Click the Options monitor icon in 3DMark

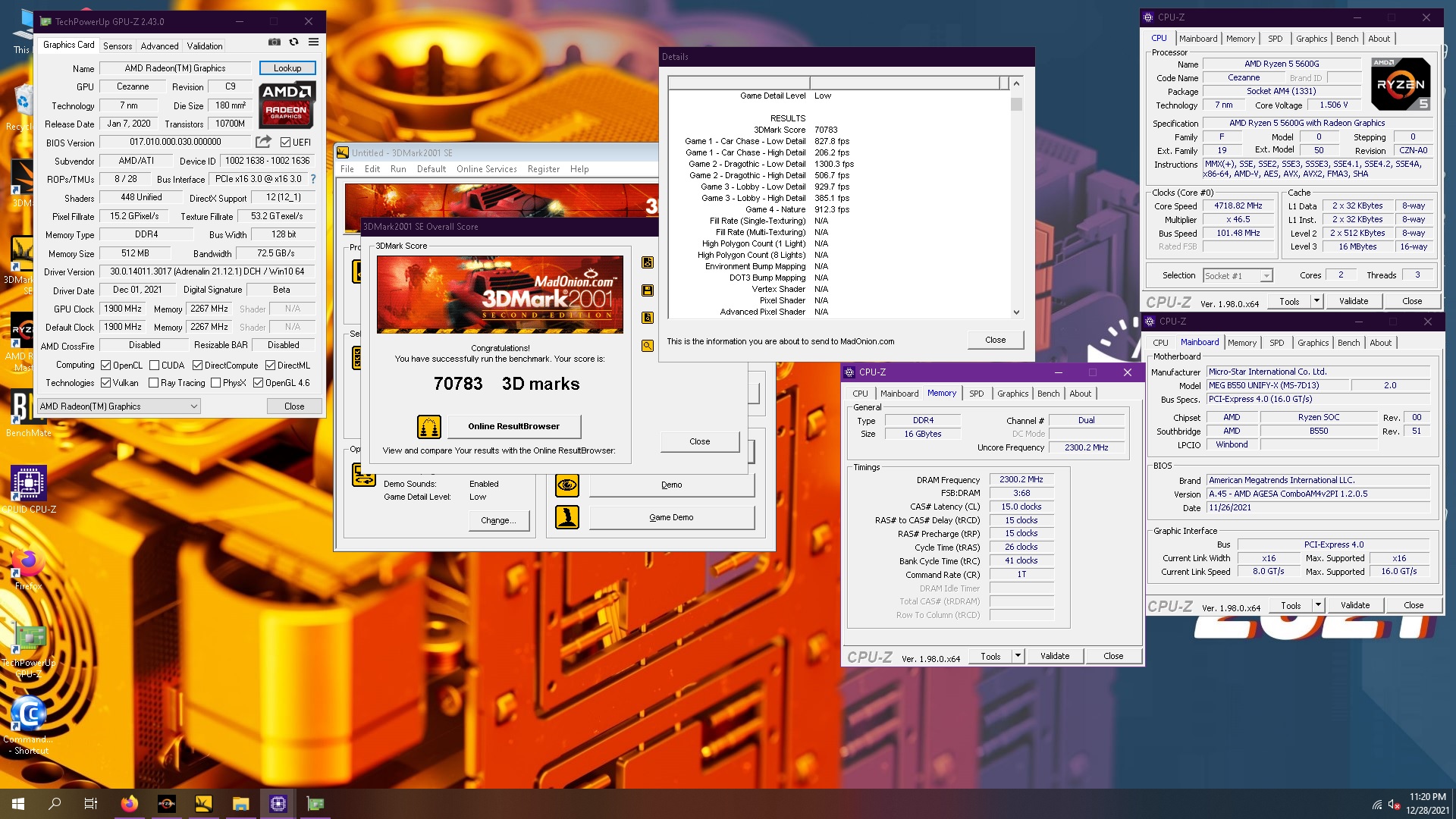click(x=364, y=475)
